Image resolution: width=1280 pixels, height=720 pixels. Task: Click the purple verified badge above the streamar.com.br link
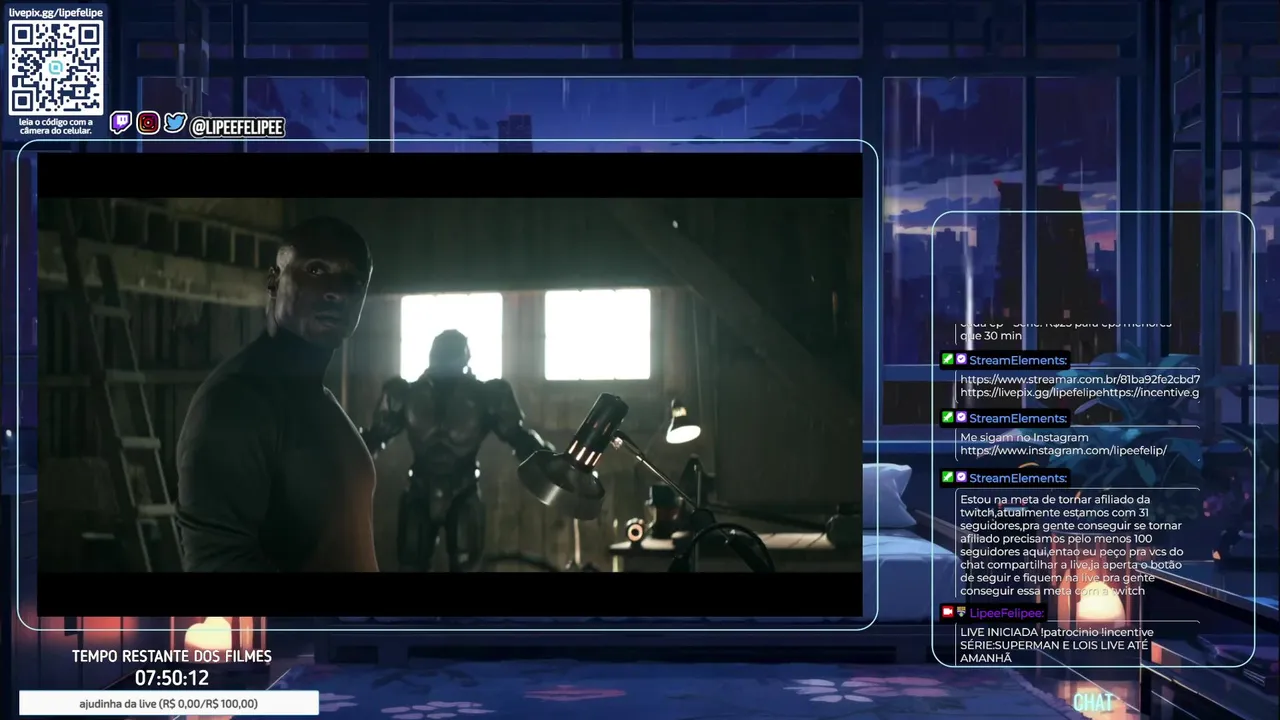click(961, 359)
